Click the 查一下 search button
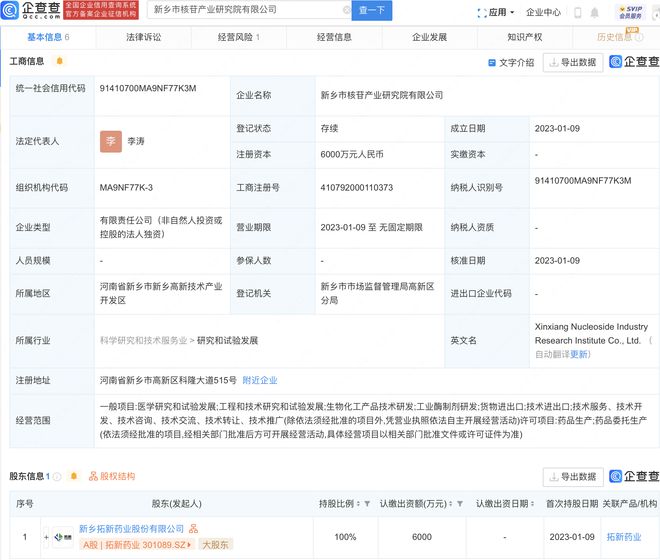Image resolution: width=660 pixels, height=560 pixels. 372,10
